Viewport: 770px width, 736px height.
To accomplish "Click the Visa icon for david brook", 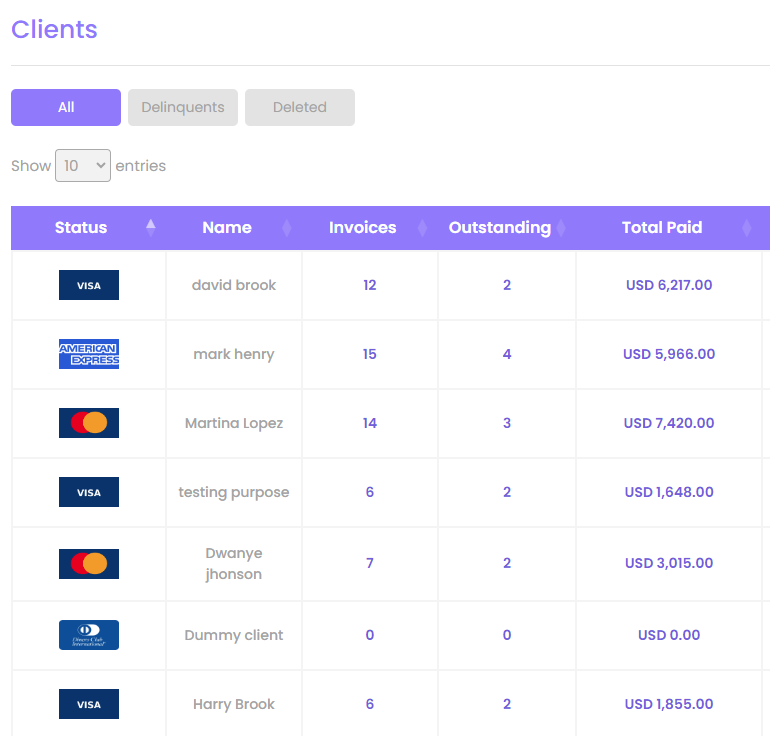I will pos(89,285).
